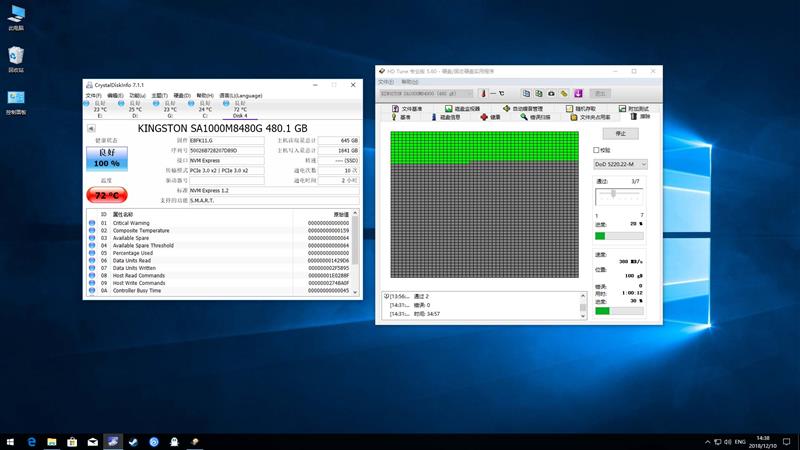Switch to HD Tune AAM tab with speaker icon
The width and height of the screenshot is (800, 450).
[x=522, y=109]
